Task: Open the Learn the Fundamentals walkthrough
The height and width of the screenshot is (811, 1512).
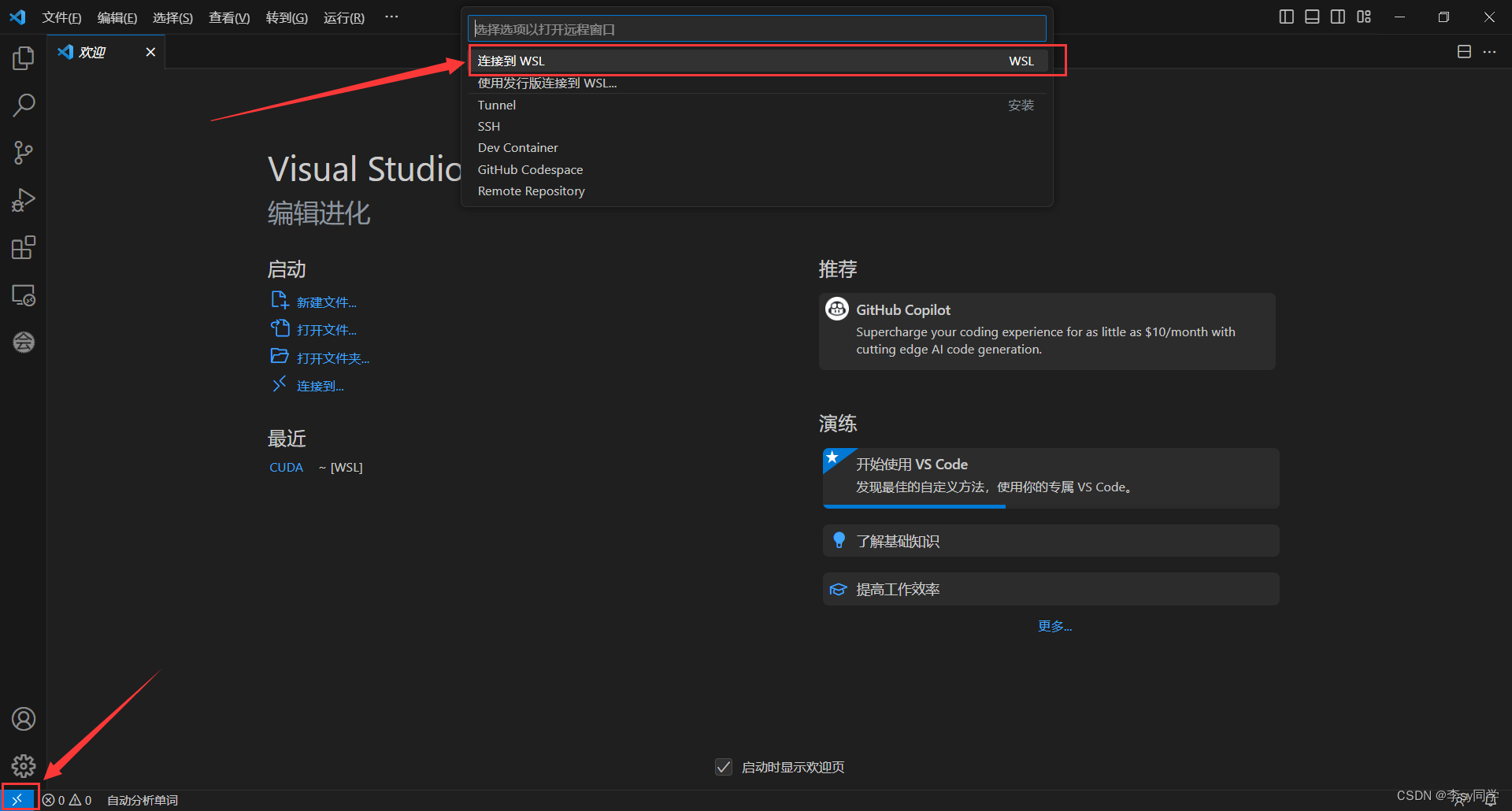Action: pos(1051,541)
